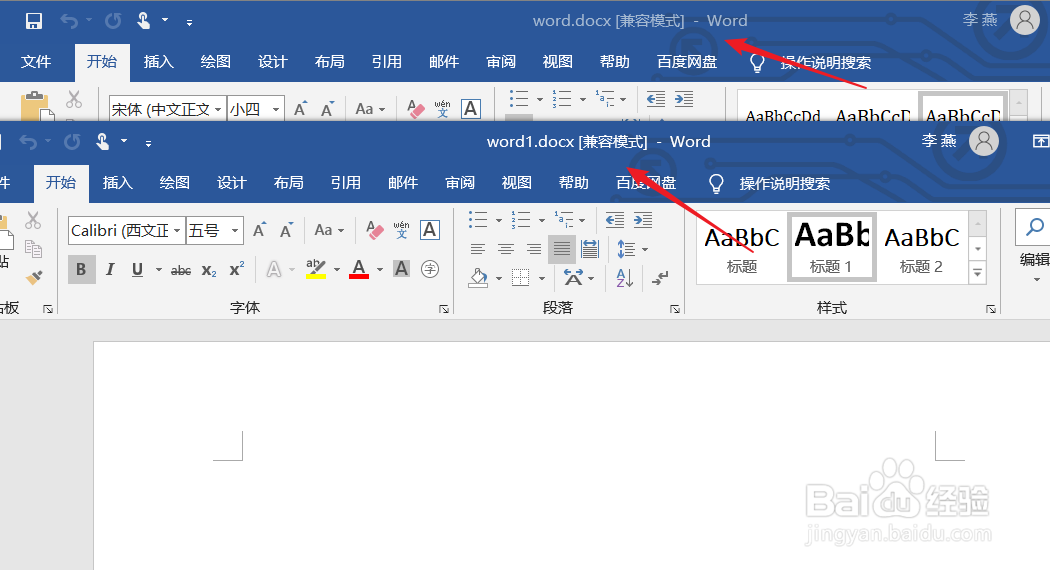Click Cut scissors in word1.docx window

click(33, 220)
